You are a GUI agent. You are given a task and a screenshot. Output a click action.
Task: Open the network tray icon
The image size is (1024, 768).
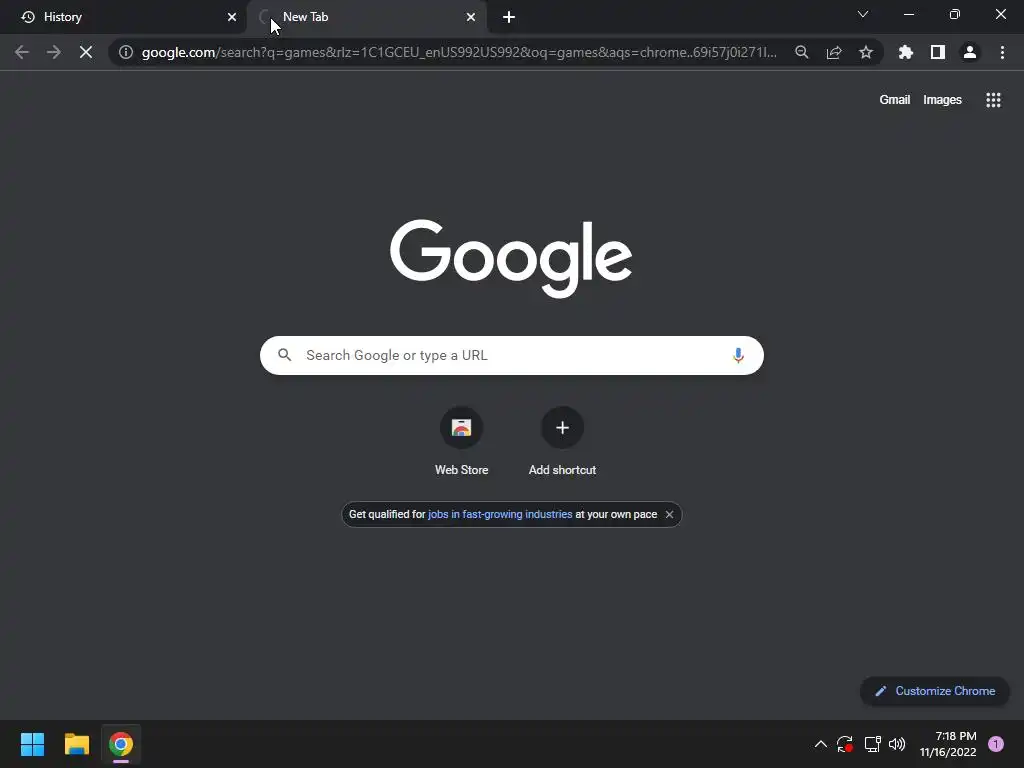[x=872, y=744]
